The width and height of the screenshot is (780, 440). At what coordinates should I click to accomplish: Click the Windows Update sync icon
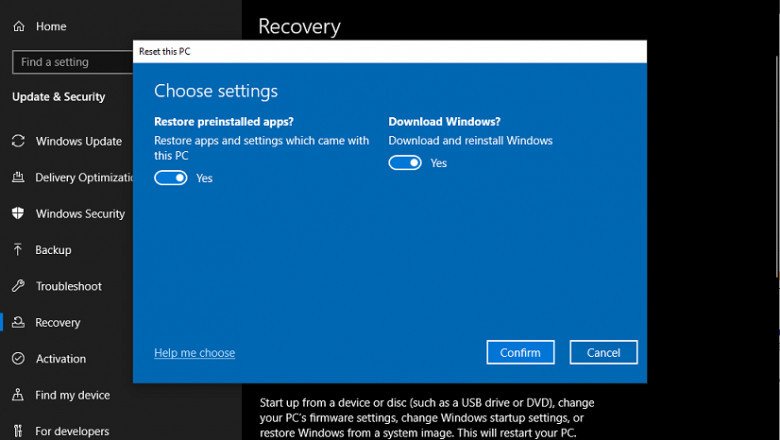point(18,141)
